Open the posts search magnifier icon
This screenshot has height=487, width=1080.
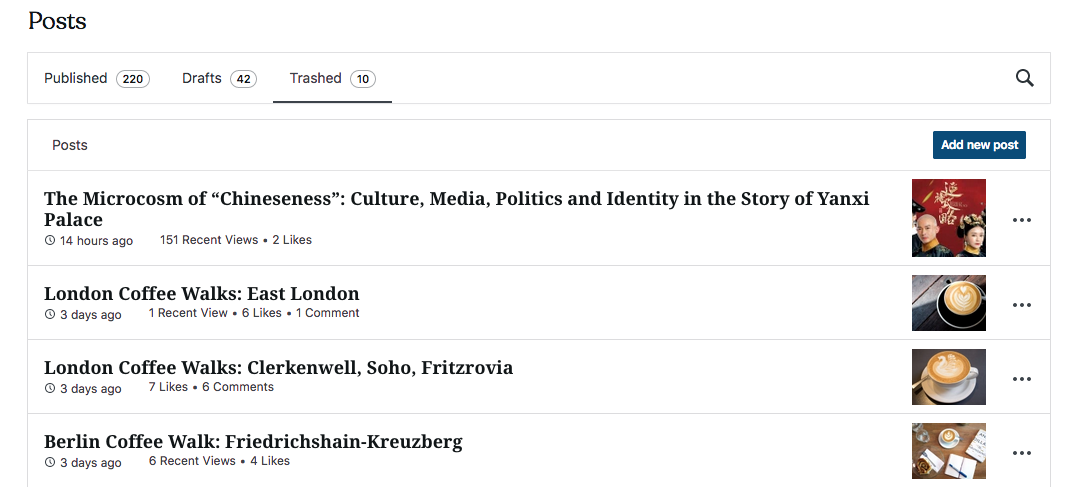click(x=1024, y=78)
